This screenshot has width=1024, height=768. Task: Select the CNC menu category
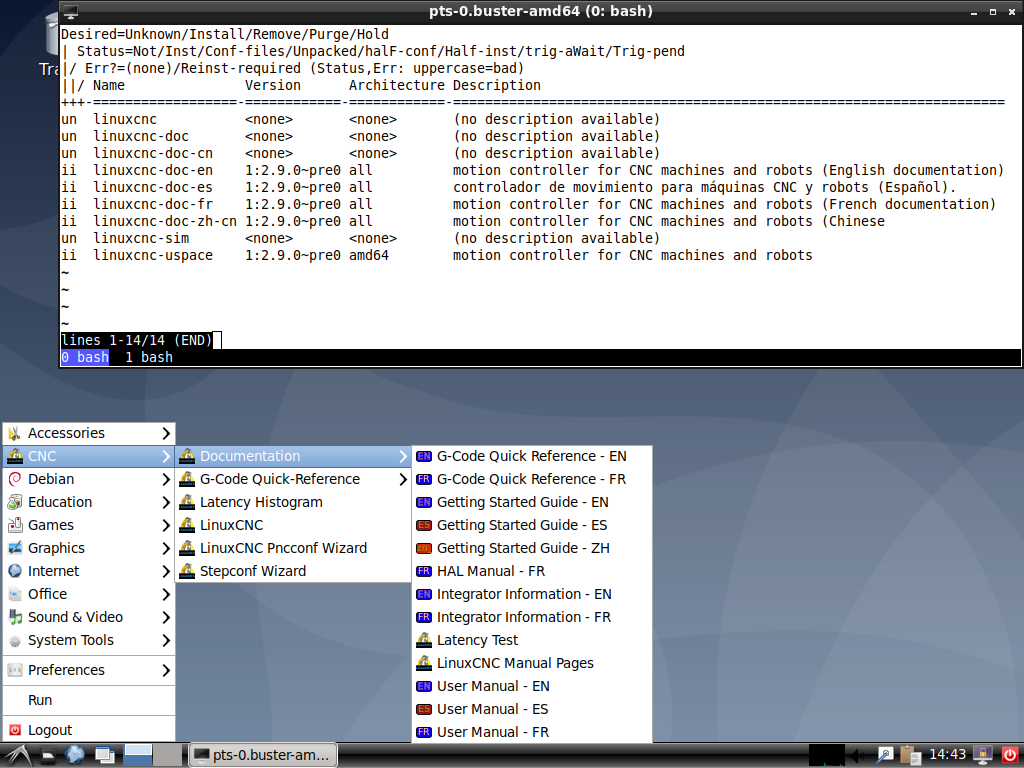pos(89,456)
